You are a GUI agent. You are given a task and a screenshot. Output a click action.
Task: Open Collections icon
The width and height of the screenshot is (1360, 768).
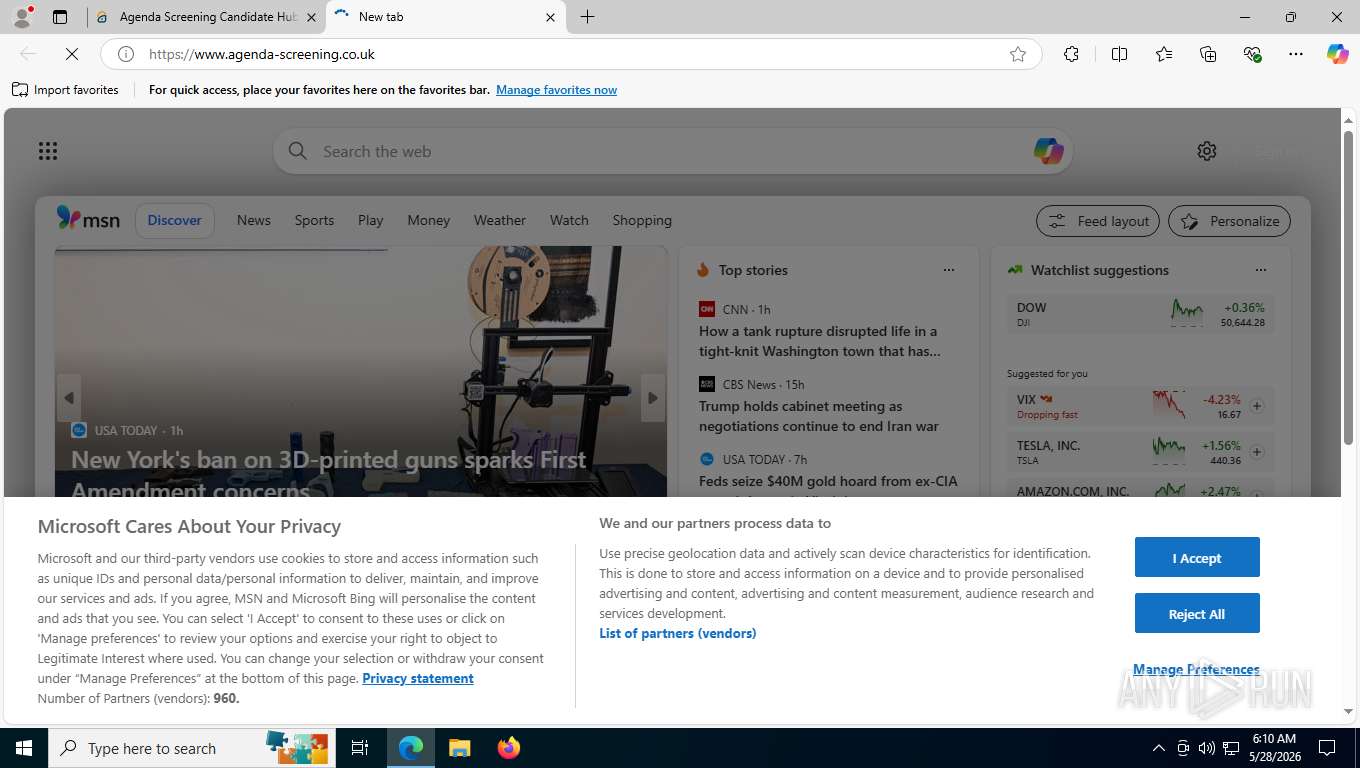coord(1208,54)
